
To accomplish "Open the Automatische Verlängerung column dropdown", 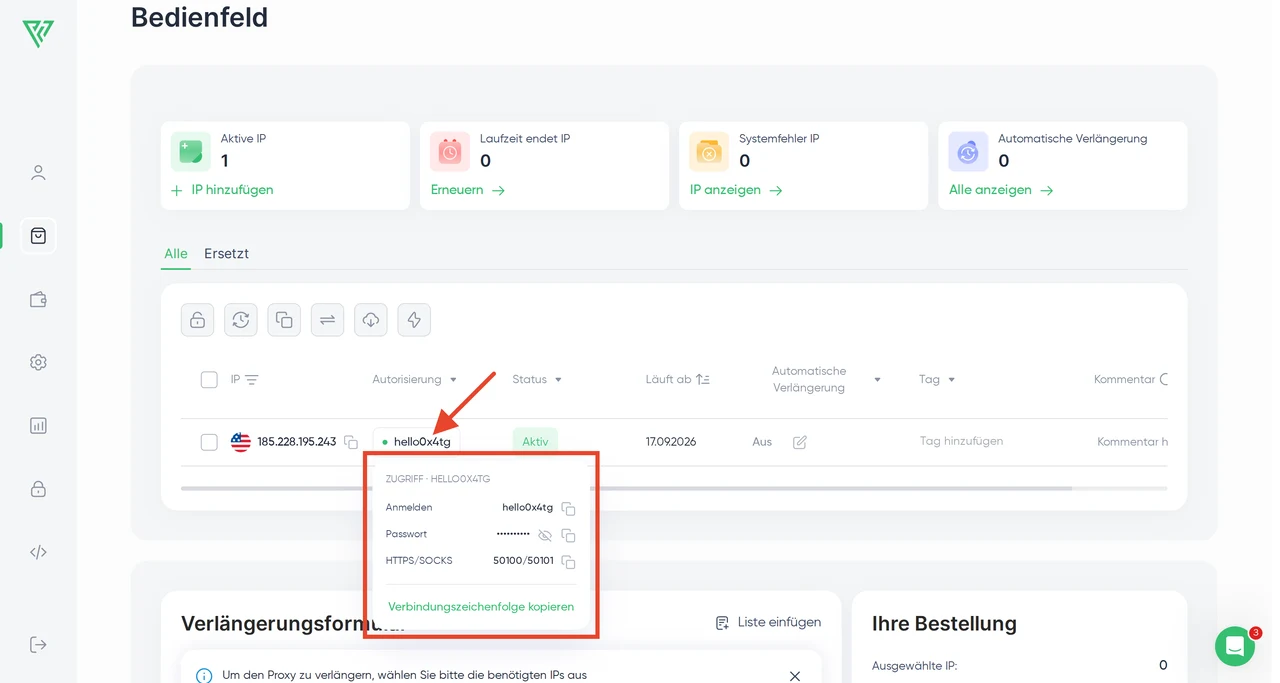I will click(877, 380).
